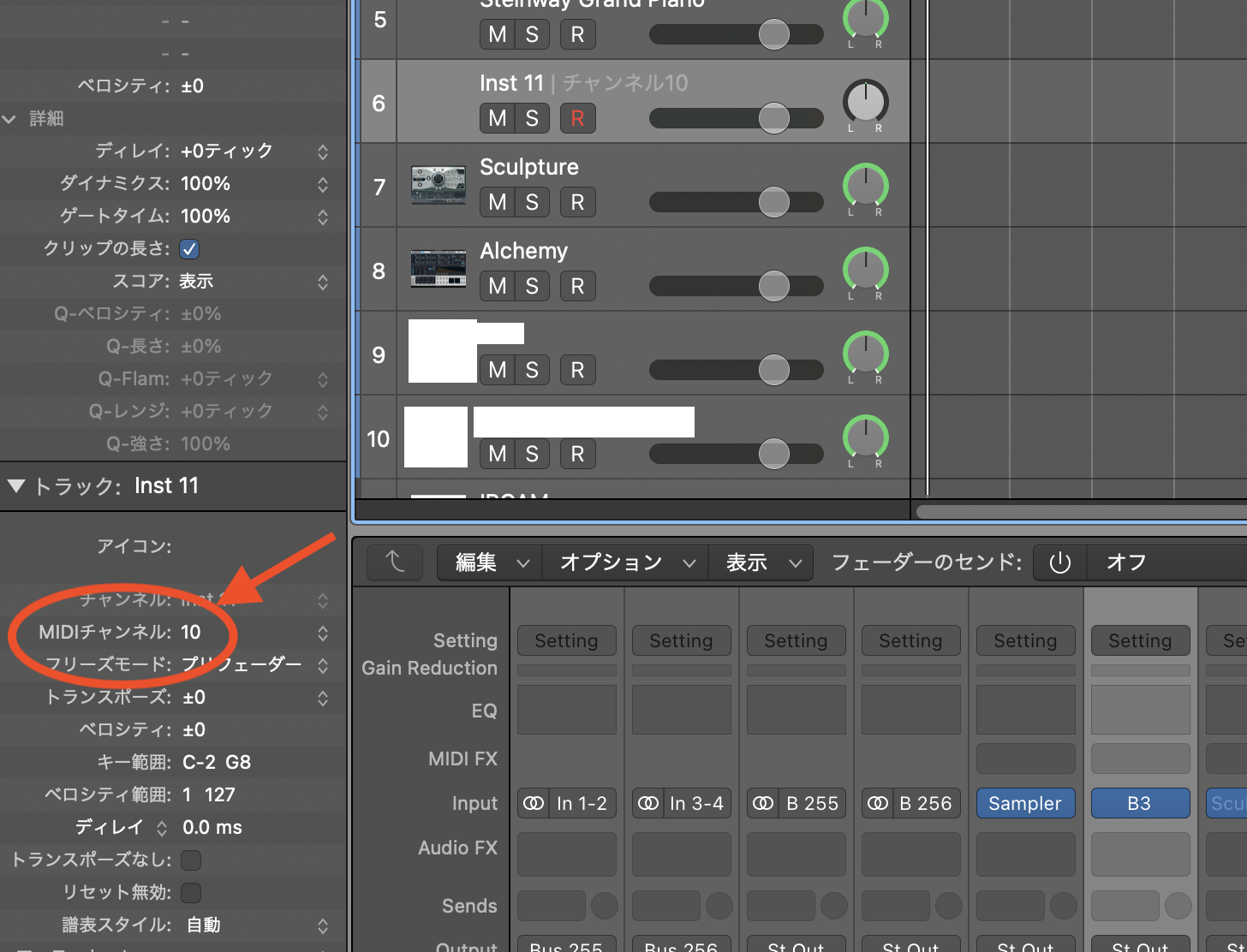This screenshot has width=1247, height=952.
Task: Click the Setting button above the B3 strip
Action: click(x=1141, y=640)
